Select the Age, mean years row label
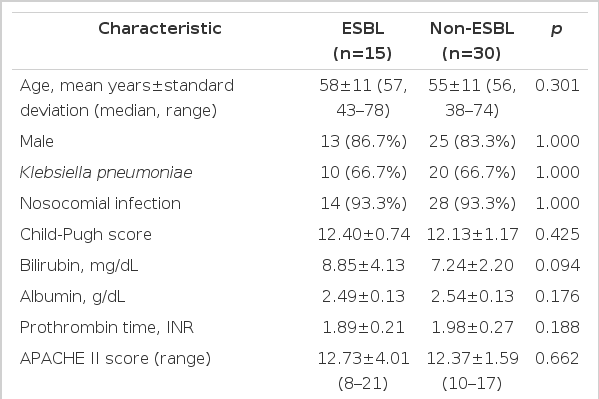The image size is (599, 399). pos(126,98)
